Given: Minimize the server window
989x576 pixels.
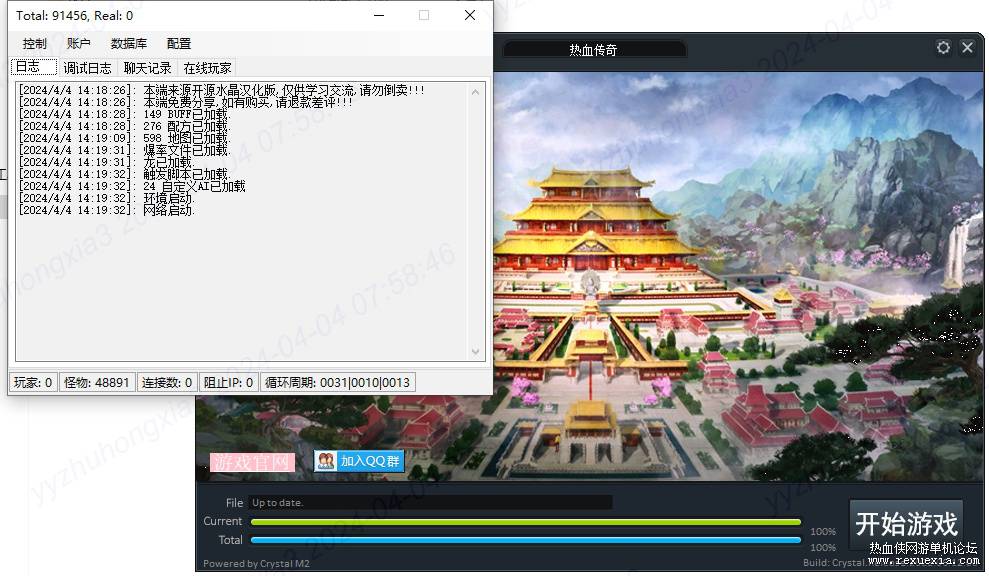Looking at the screenshot, I should pyautogui.click(x=379, y=15).
